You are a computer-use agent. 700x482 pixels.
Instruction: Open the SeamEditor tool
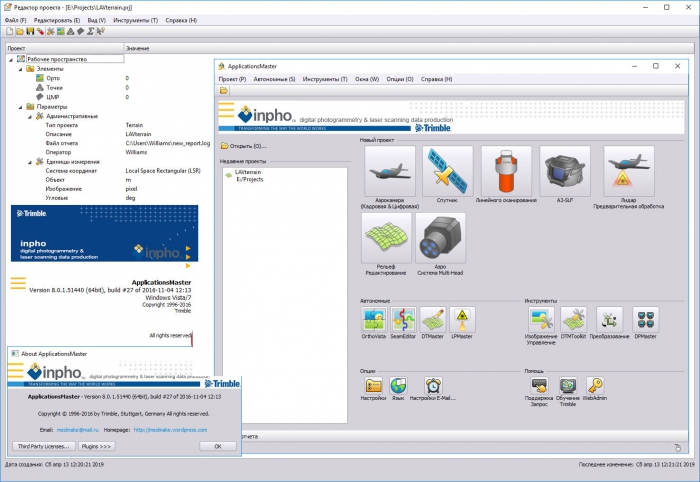point(405,319)
